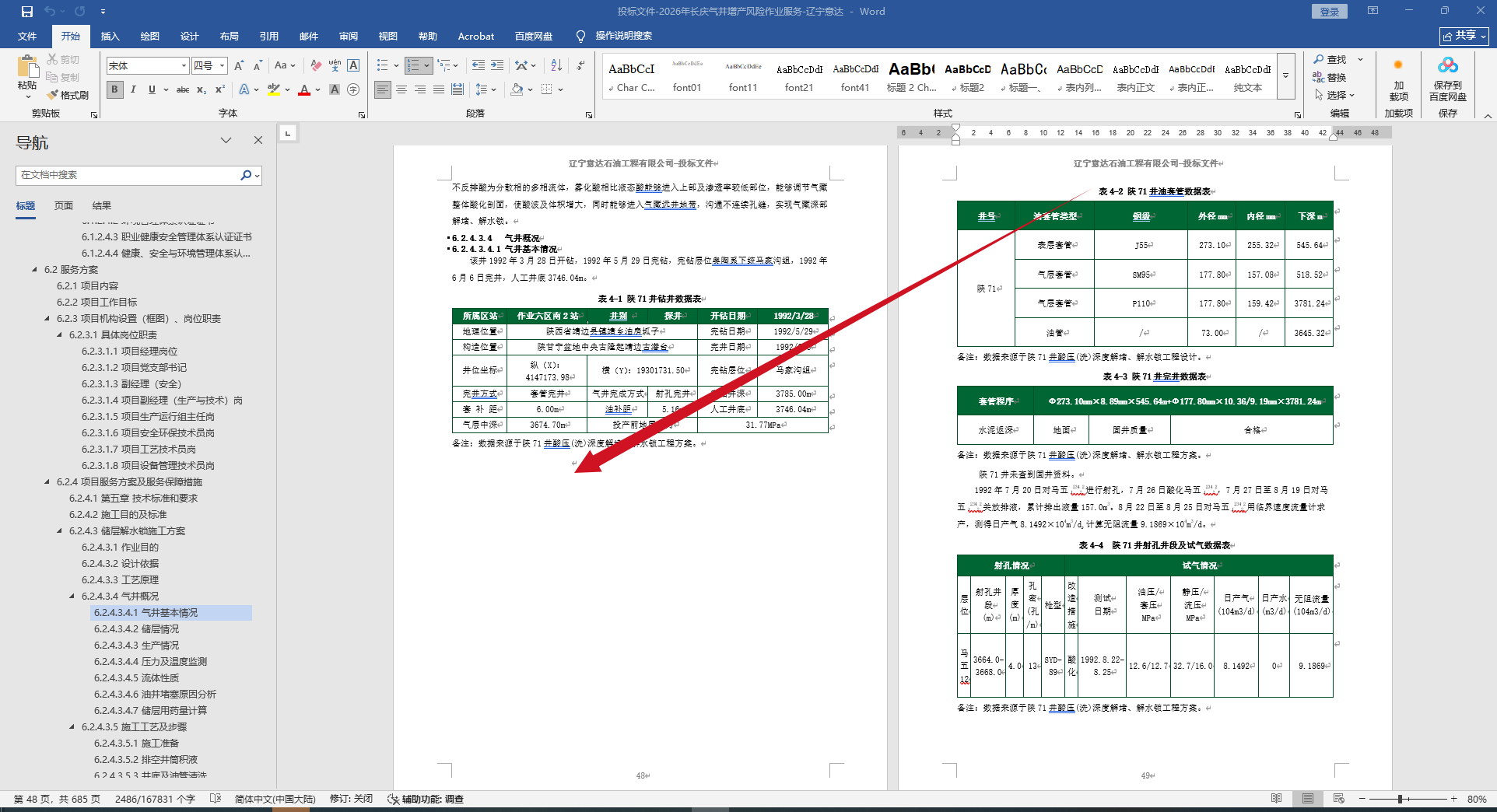Decrease the paragraph indent
1497x812 pixels.
(479, 66)
